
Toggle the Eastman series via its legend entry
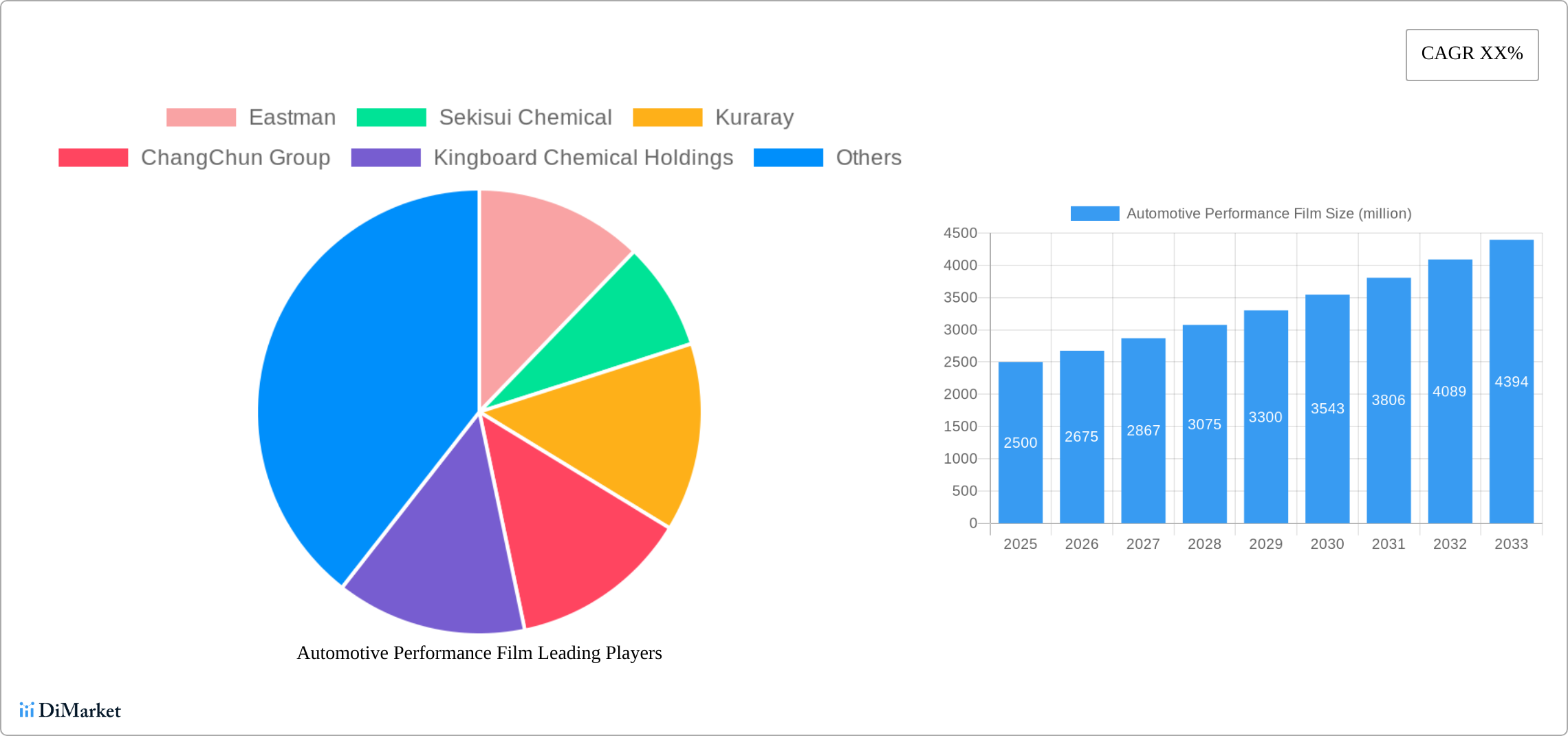coord(292,117)
